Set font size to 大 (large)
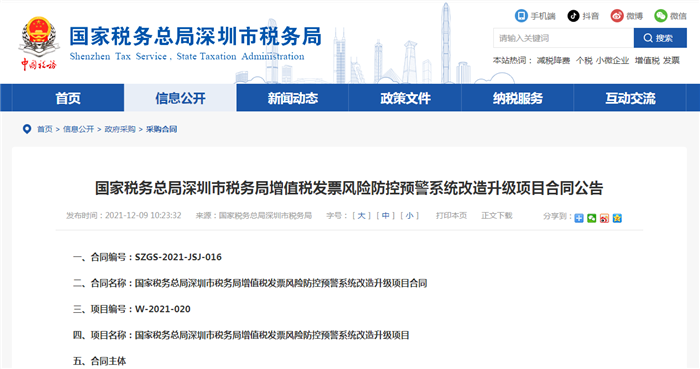The width and height of the screenshot is (700, 369). coord(361,216)
